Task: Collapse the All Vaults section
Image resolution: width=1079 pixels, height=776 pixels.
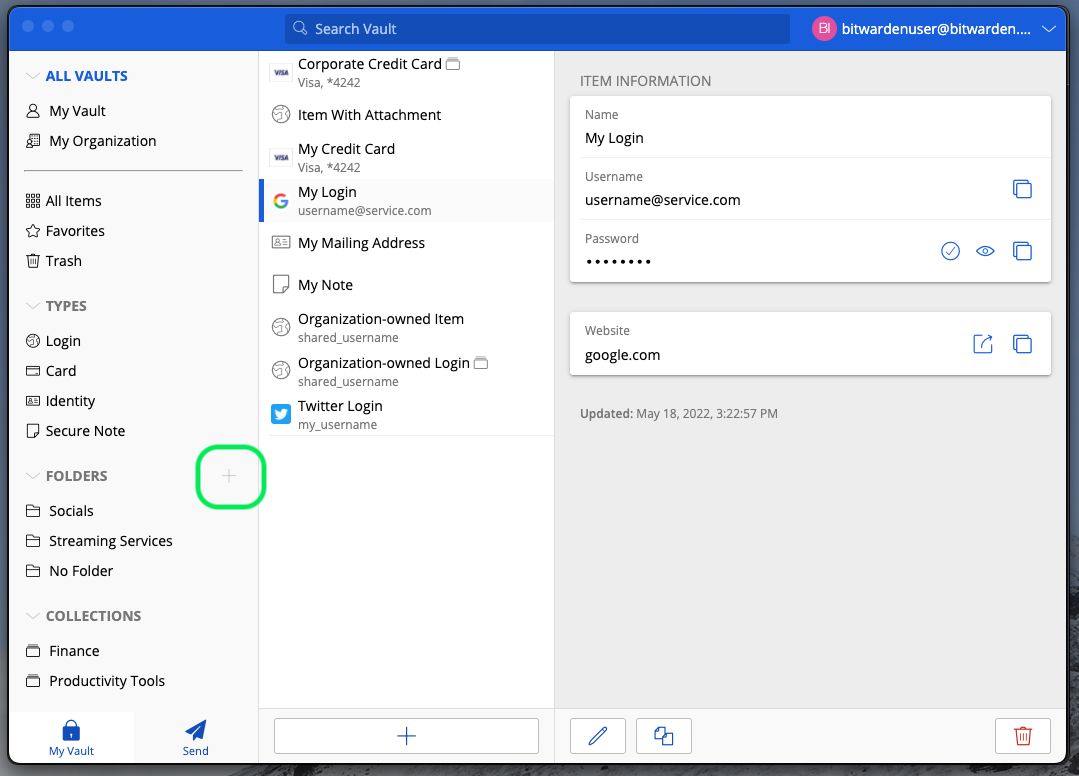Action: pos(32,76)
